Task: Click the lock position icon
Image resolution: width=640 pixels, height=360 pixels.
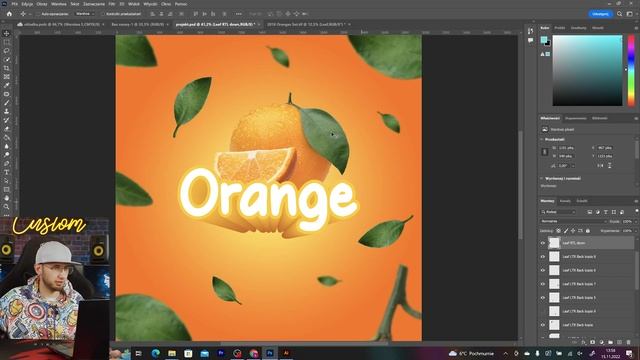Action: (x=573, y=231)
